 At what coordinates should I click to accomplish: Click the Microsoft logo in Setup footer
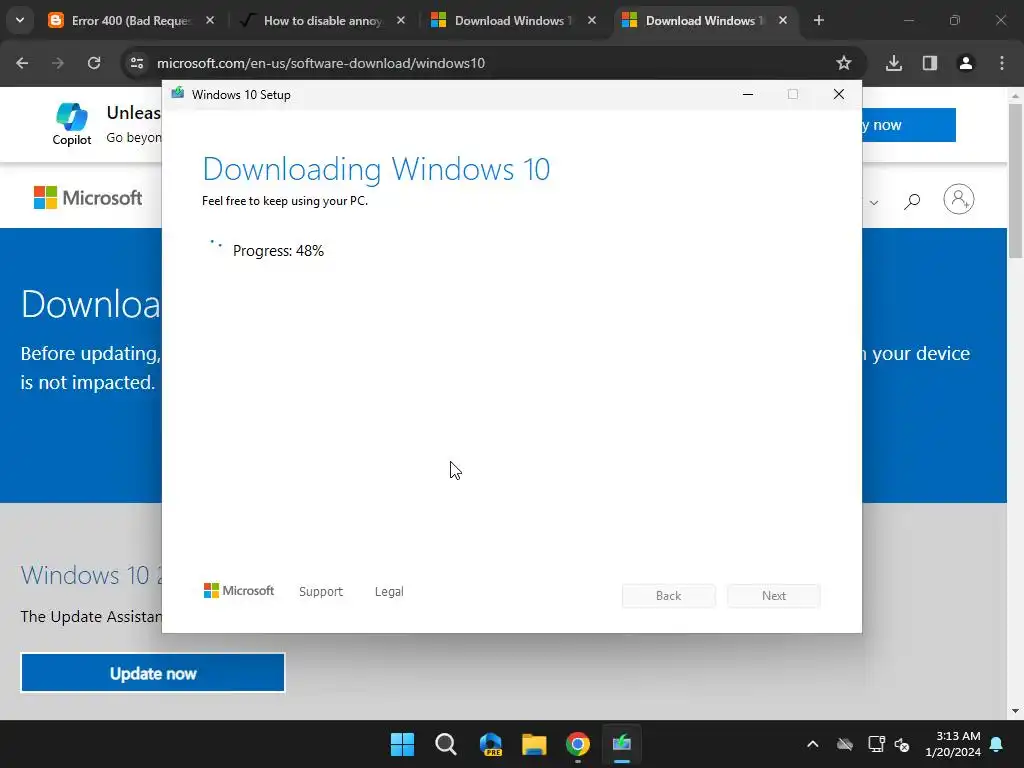click(239, 590)
